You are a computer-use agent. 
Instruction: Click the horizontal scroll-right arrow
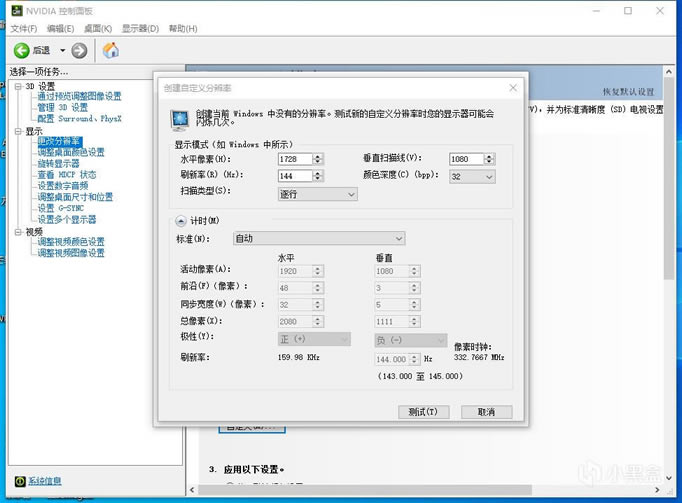click(657, 490)
